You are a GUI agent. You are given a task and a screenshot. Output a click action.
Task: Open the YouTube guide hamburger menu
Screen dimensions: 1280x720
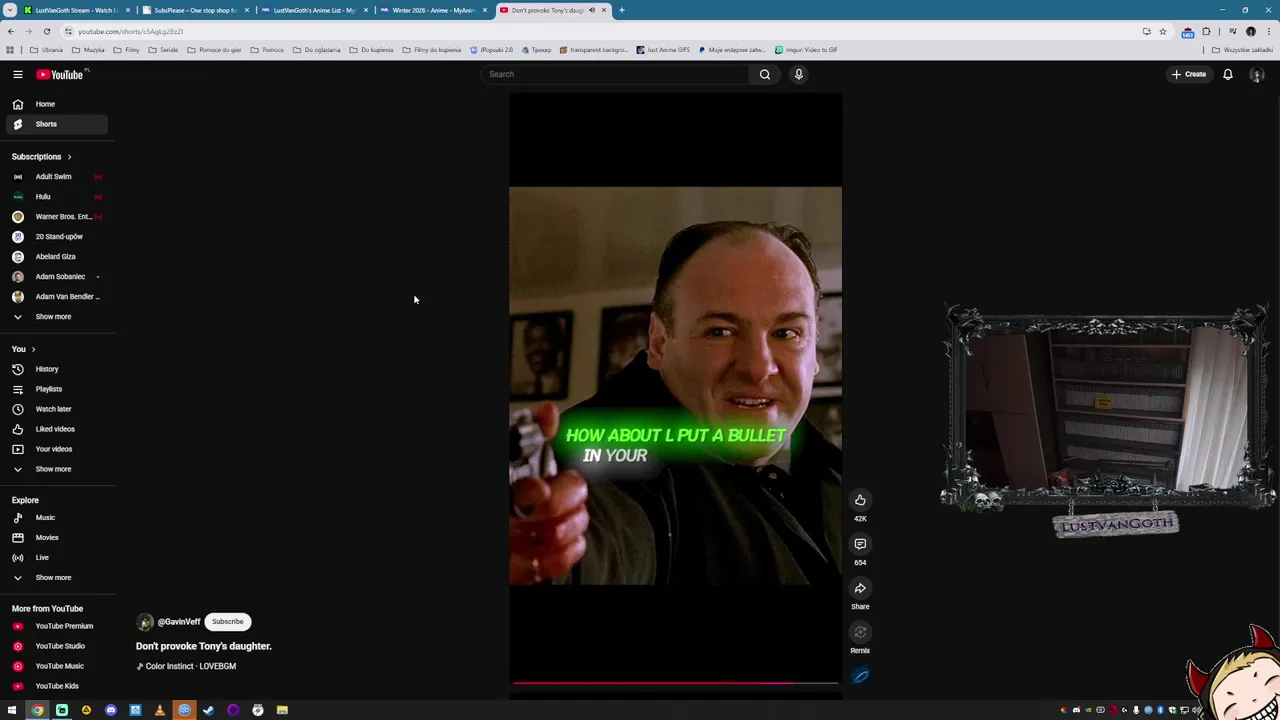tap(17, 74)
